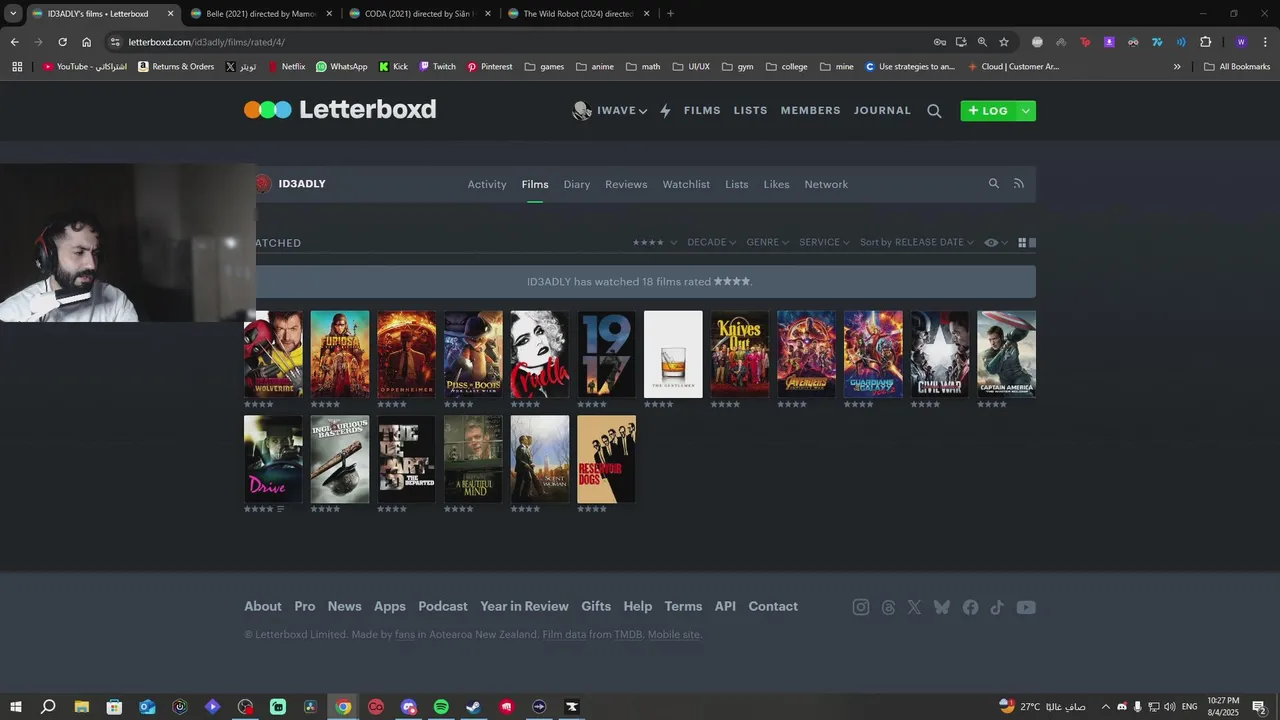Open Spotify from the taskbar

441,707
